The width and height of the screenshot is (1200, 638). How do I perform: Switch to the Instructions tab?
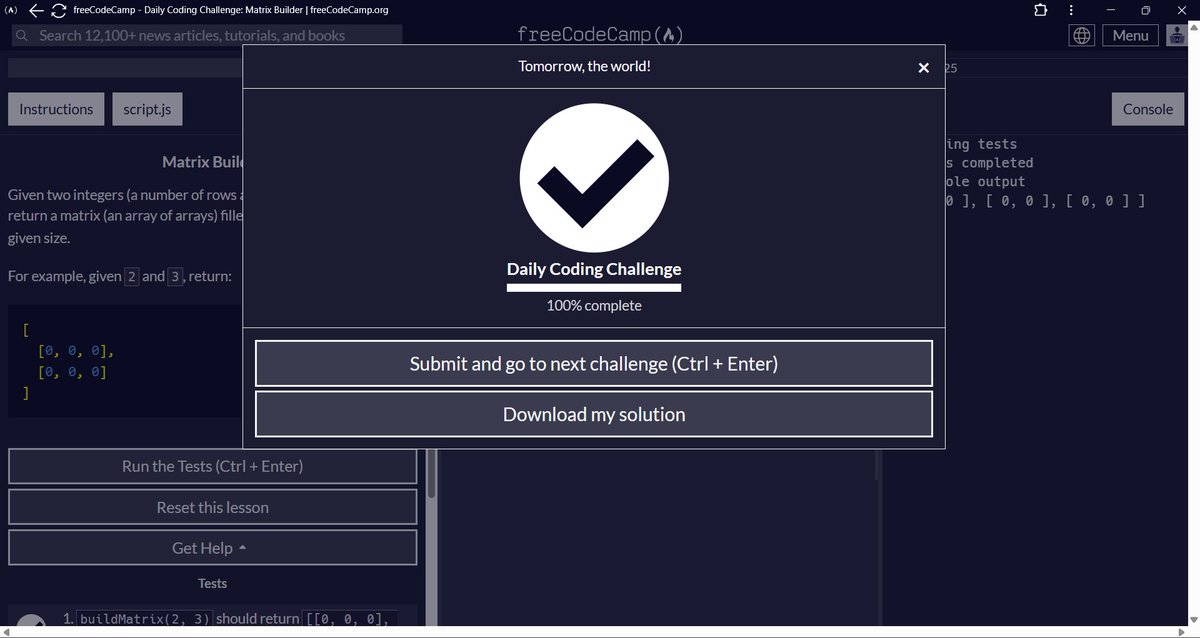[x=56, y=109]
